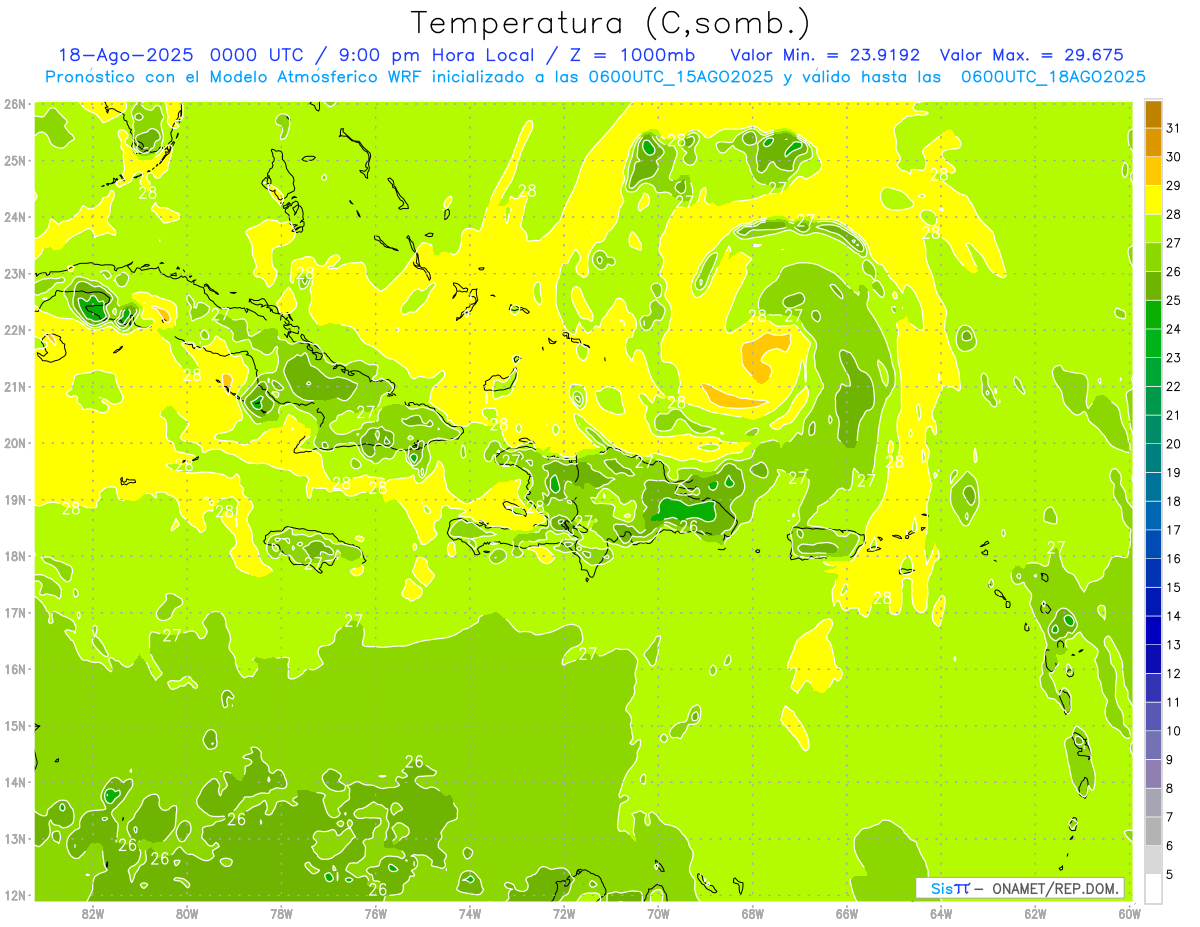Pick the blue legend swatch between 16 and 17
Viewport: 1200px width, 927px height.
[1153, 544]
